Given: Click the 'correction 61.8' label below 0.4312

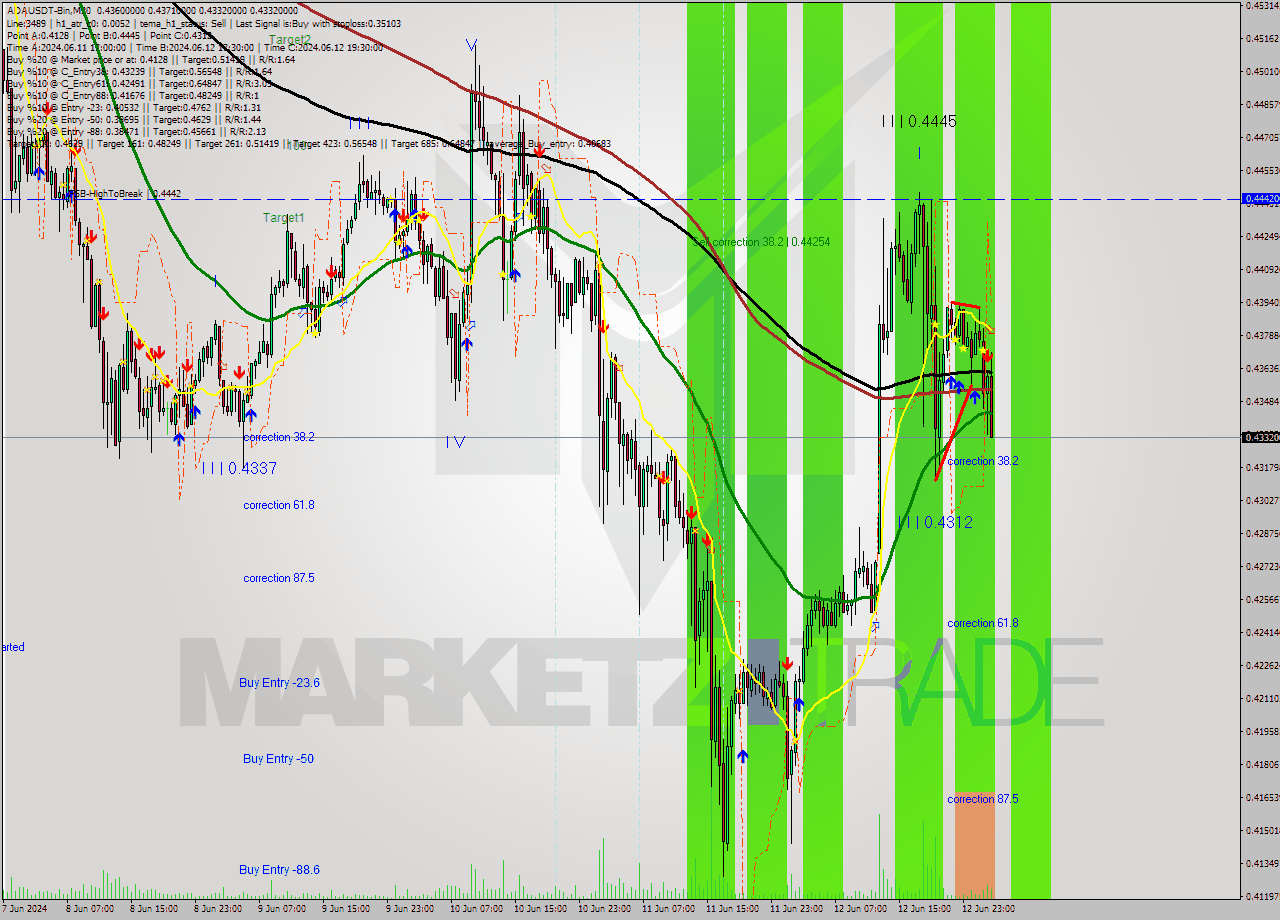Looking at the screenshot, I should [983, 623].
